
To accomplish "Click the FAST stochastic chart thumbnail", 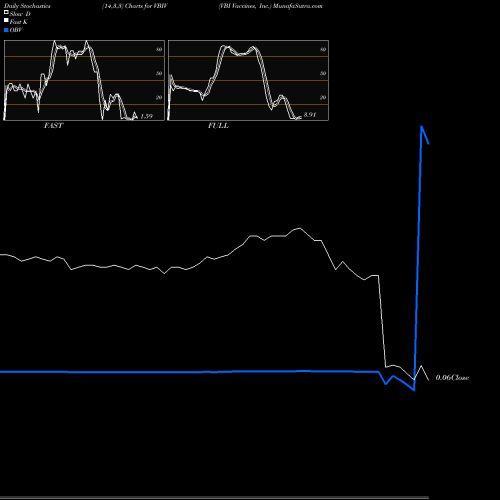I will (x=84, y=80).
